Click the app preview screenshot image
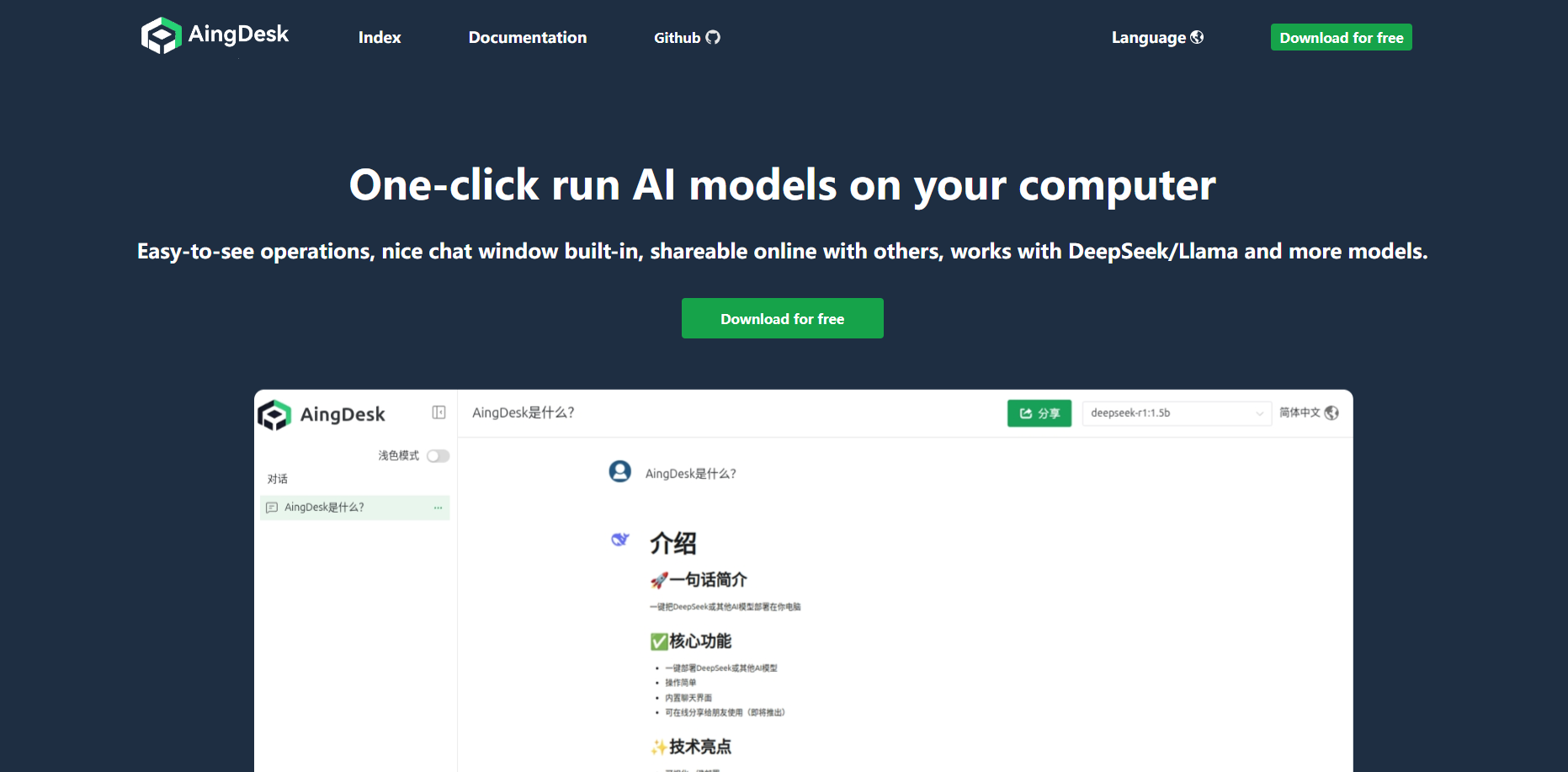This screenshot has width=1568, height=772. pyautogui.click(x=804, y=581)
